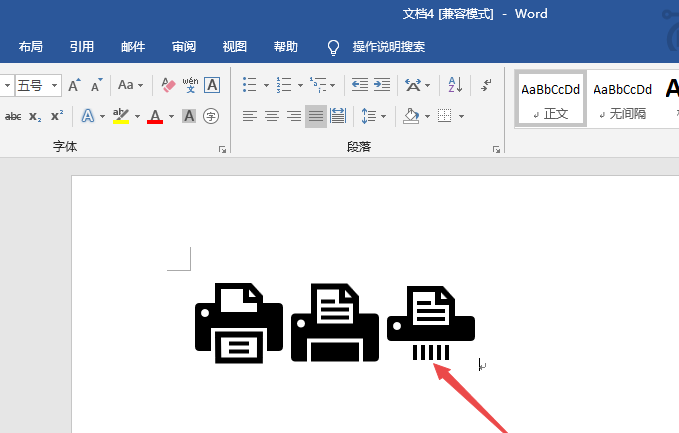Decrease paragraph indent
679x433 pixels.
pos(360,85)
